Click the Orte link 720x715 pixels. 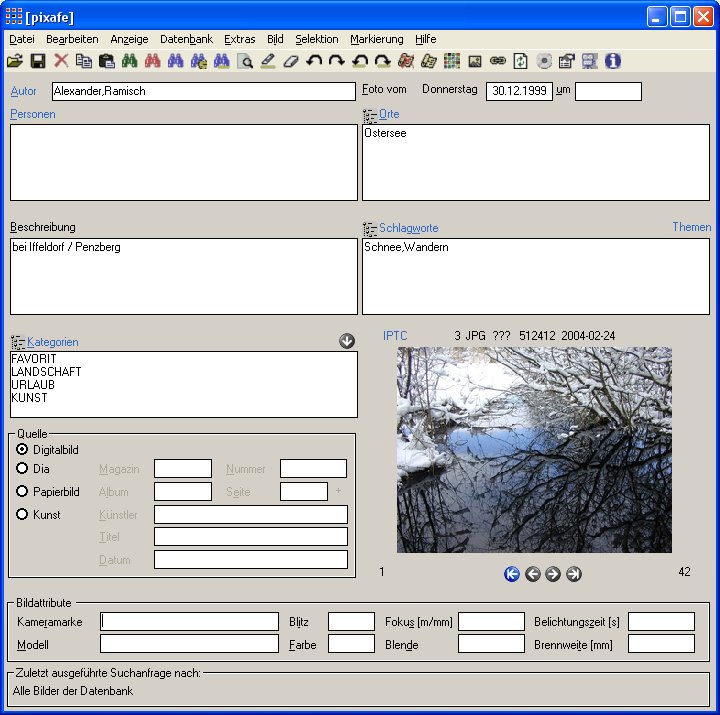(x=389, y=114)
